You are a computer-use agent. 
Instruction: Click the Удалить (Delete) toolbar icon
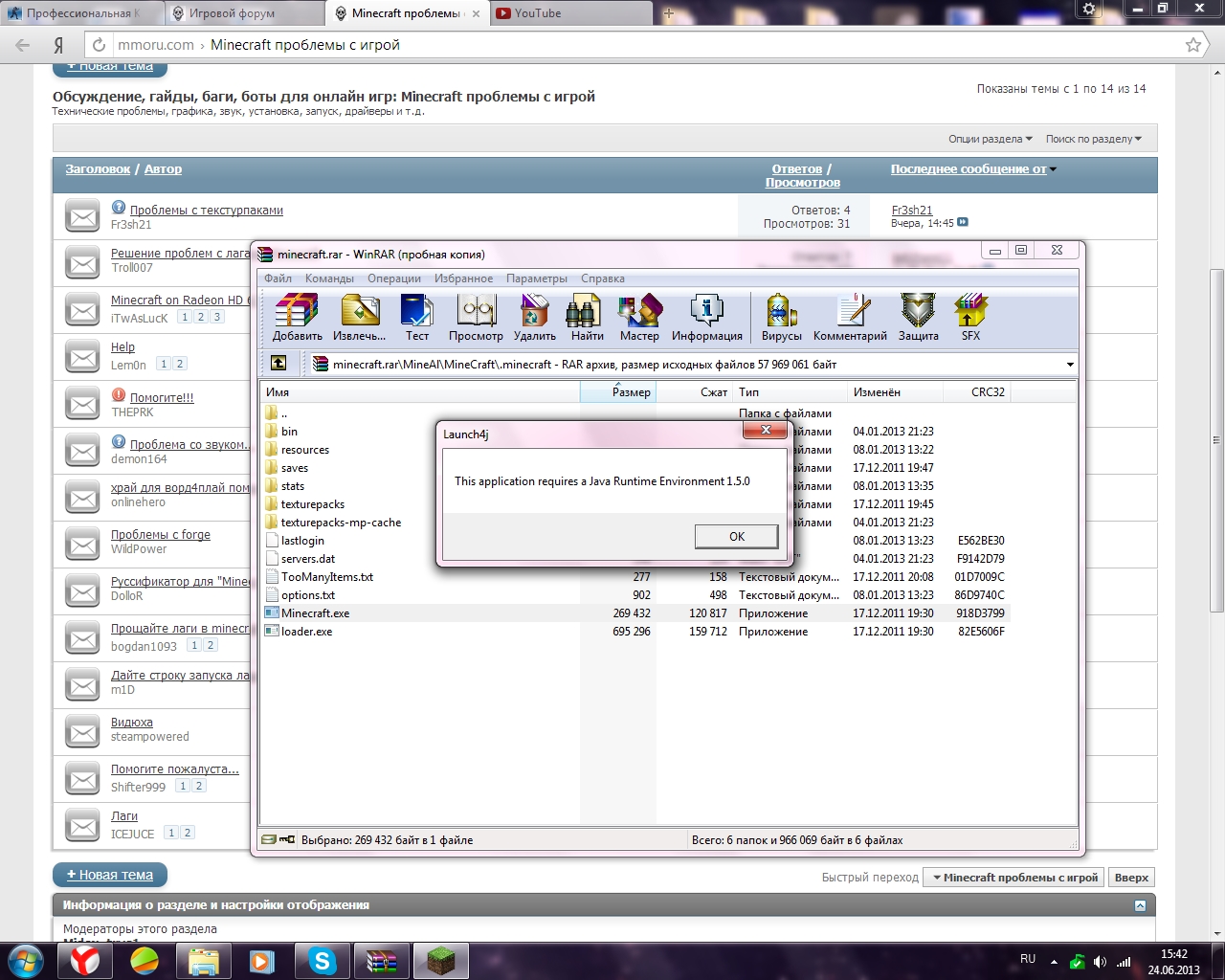click(x=534, y=317)
